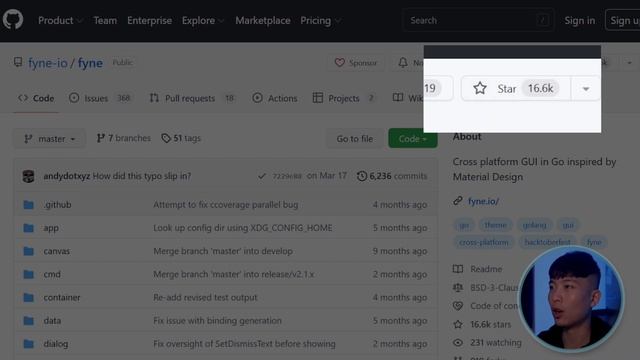This screenshot has width=640, height=360.
Task: Select the 'go' topic tag
Action: [x=464, y=225]
